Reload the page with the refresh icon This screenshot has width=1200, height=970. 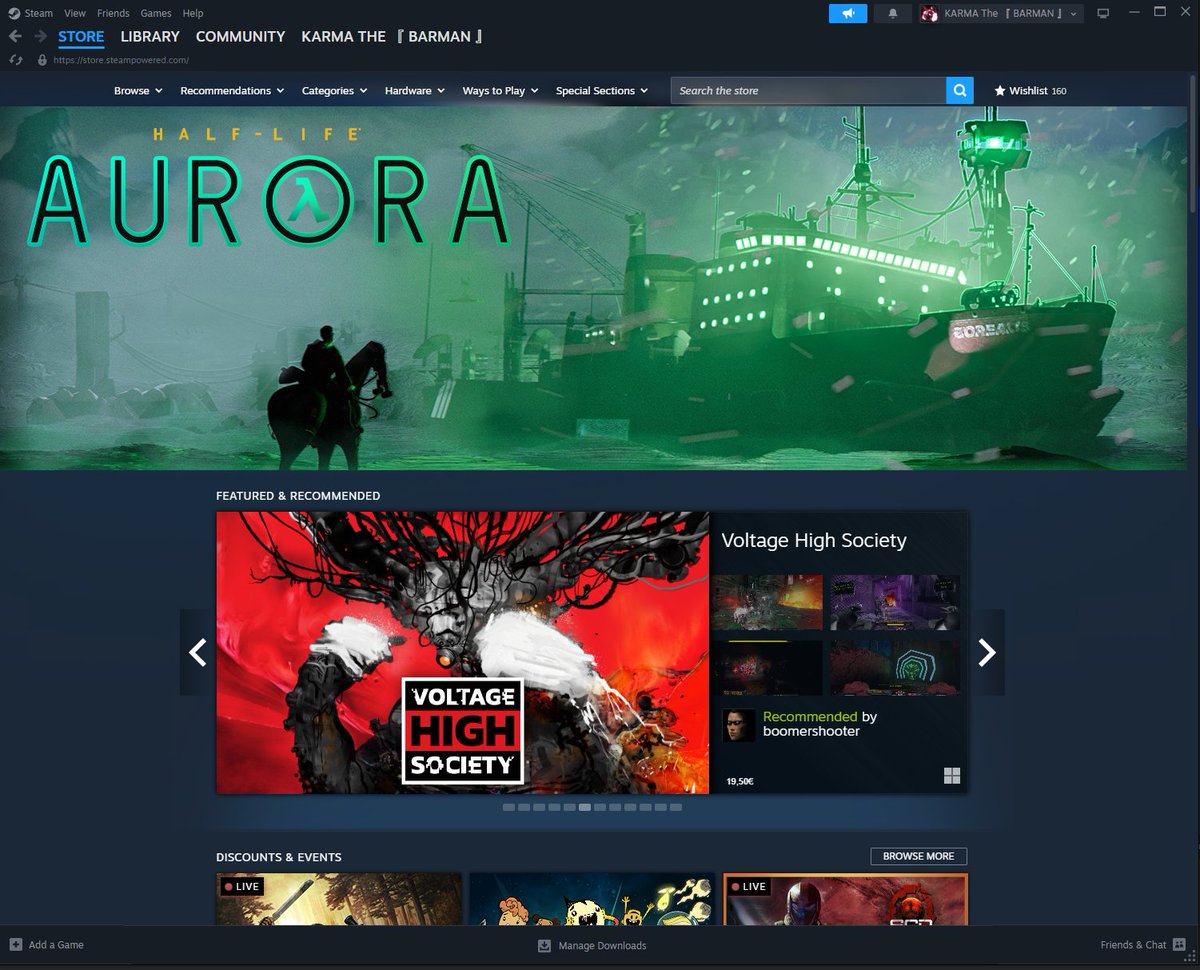(x=15, y=60)
